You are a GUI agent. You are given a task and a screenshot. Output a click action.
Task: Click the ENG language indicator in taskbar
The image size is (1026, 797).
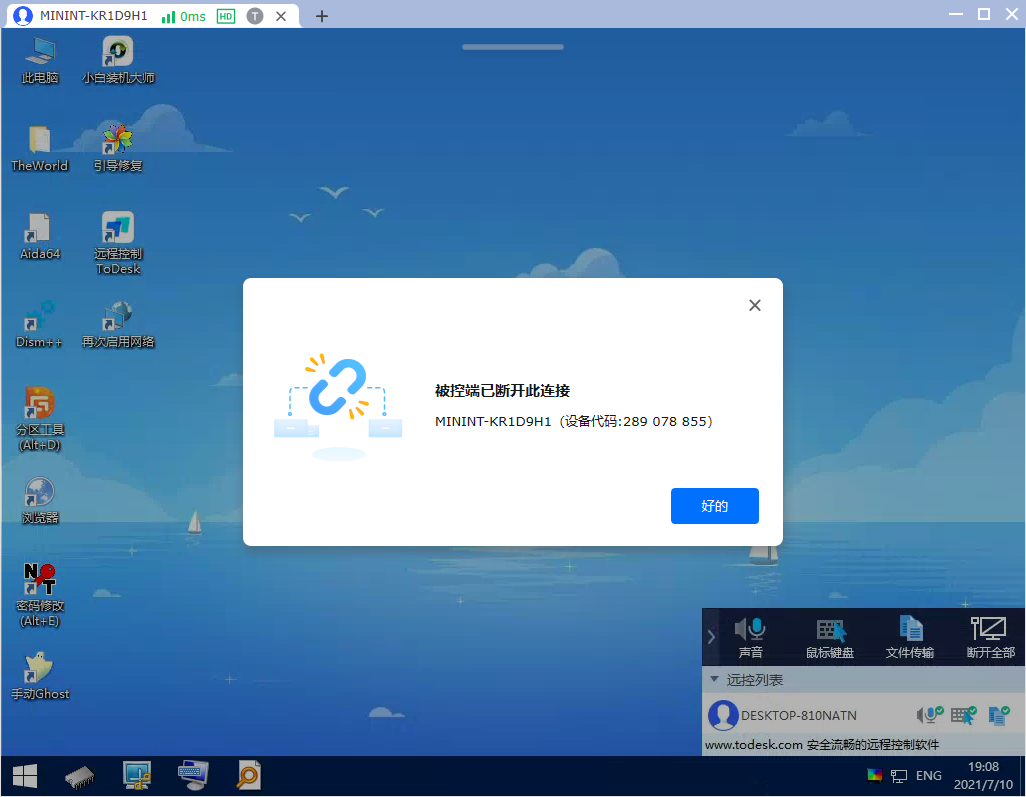tap(928, 776)
